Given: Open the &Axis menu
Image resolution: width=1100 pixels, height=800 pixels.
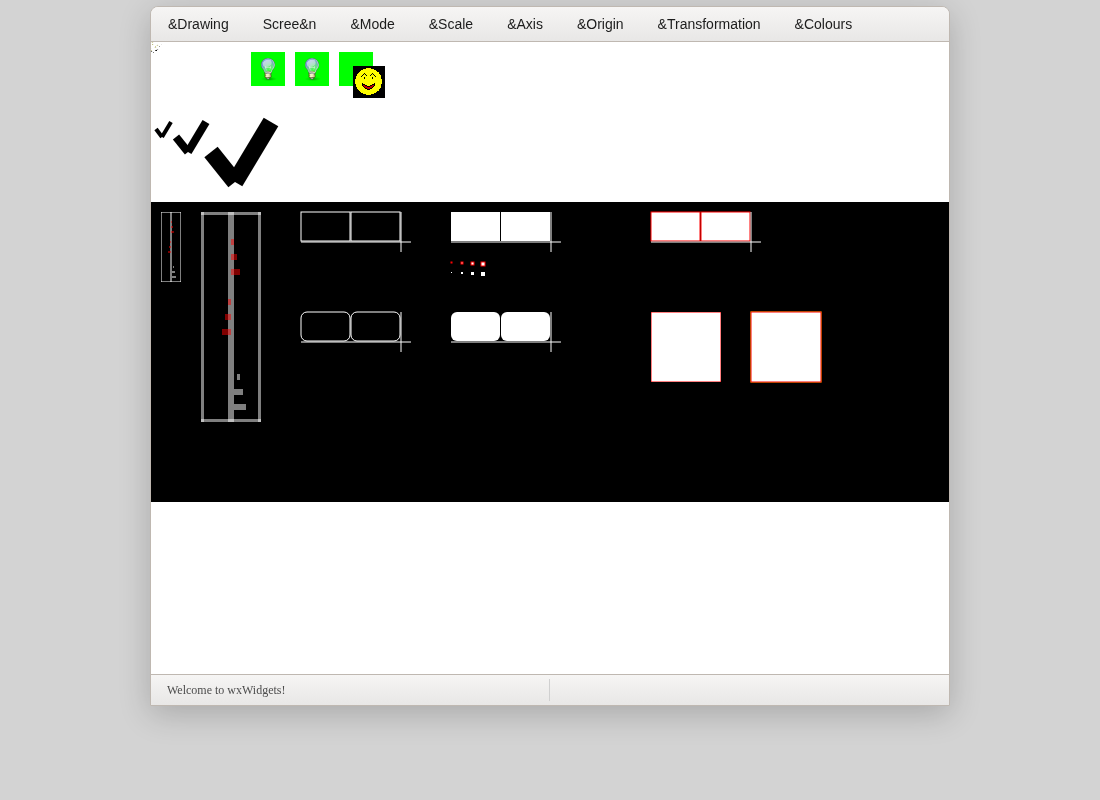Looking at the screenshot, I should (525, 25).
